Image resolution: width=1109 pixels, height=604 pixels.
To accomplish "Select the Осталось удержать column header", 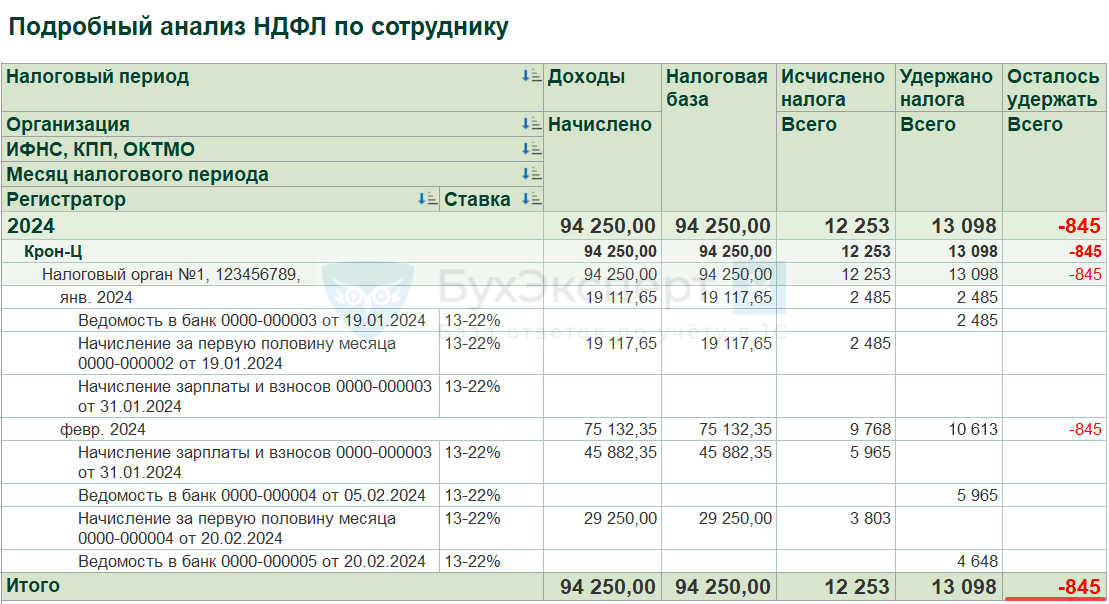I will tap(1053, 88).
